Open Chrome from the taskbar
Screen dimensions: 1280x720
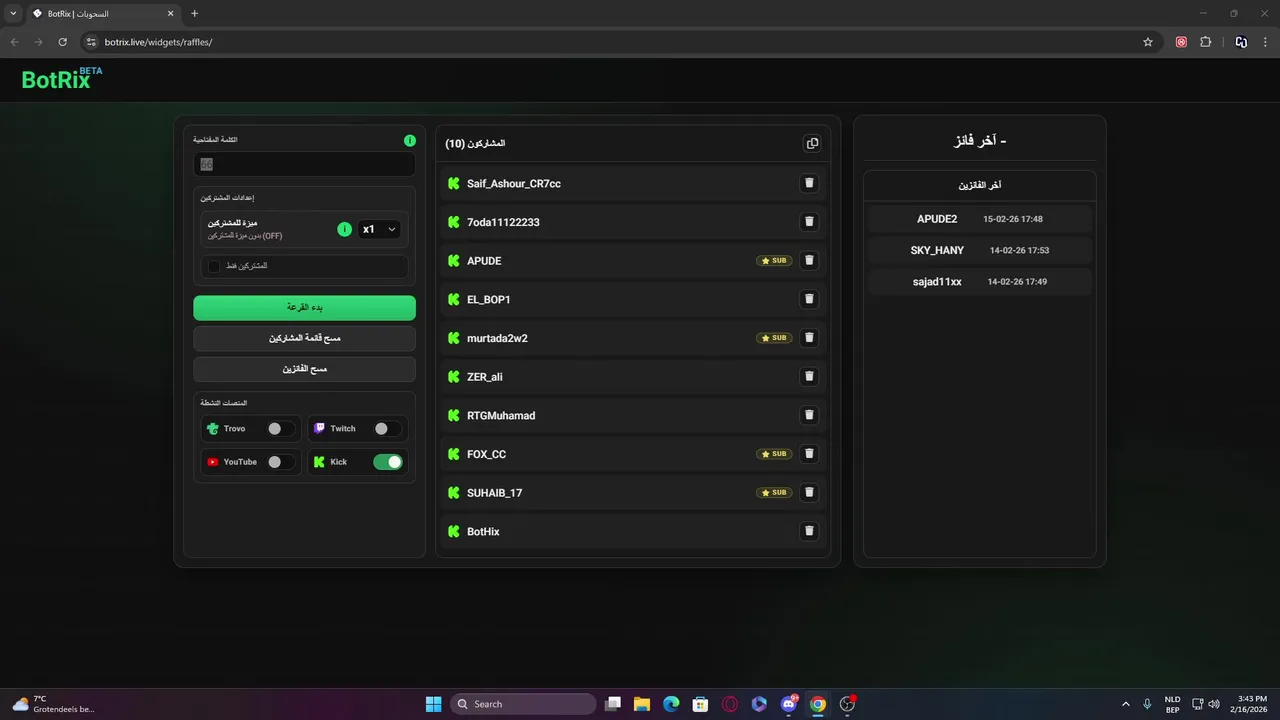point(818,704)
